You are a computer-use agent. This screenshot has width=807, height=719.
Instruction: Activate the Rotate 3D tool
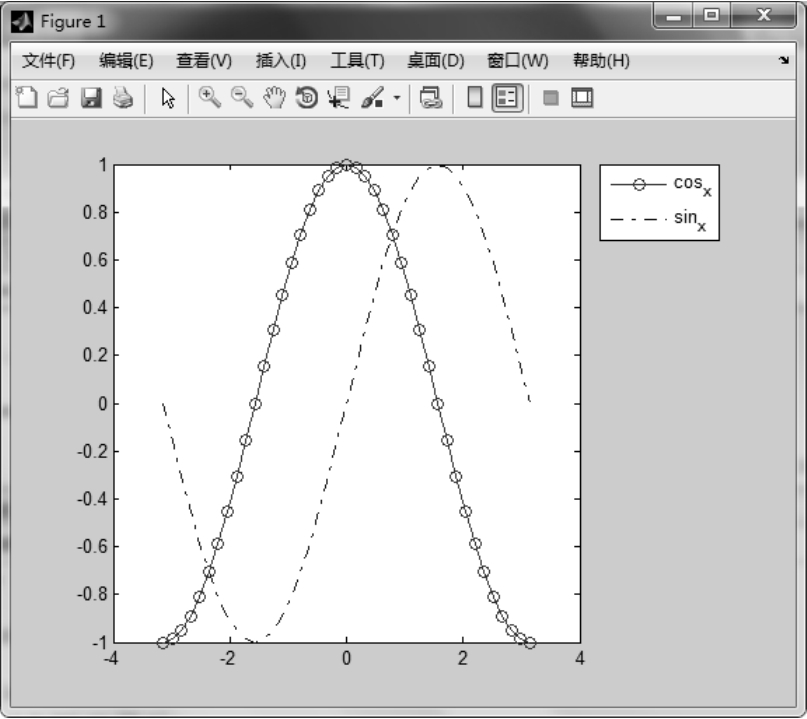click(x=307, y=98)
